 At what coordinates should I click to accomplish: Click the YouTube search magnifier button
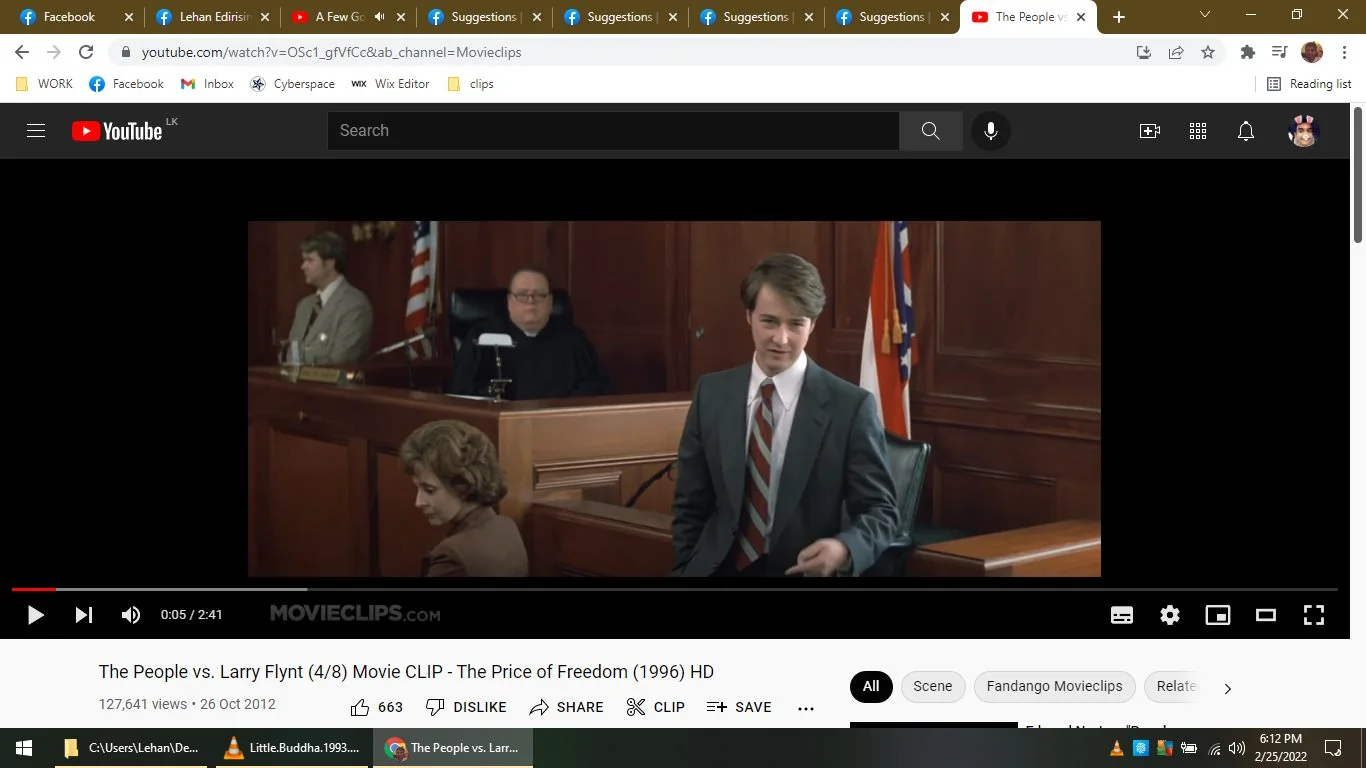point(930,131)
